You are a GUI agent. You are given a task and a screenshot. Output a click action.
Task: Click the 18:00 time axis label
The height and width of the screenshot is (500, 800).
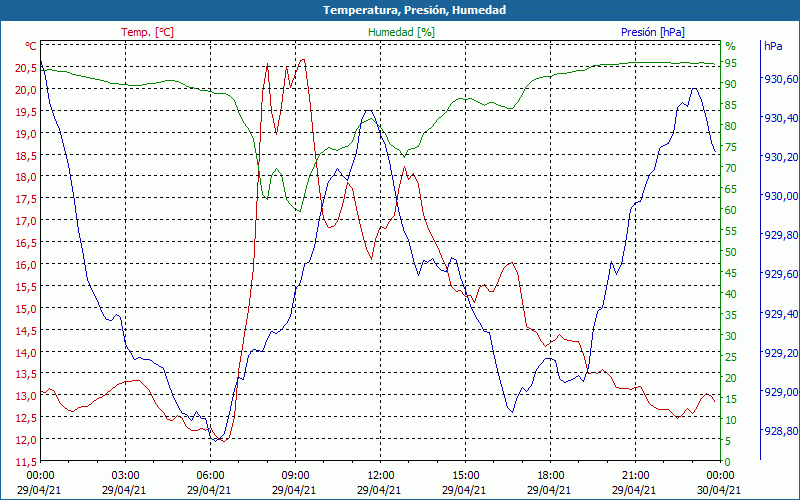click(x=551, y=475)
